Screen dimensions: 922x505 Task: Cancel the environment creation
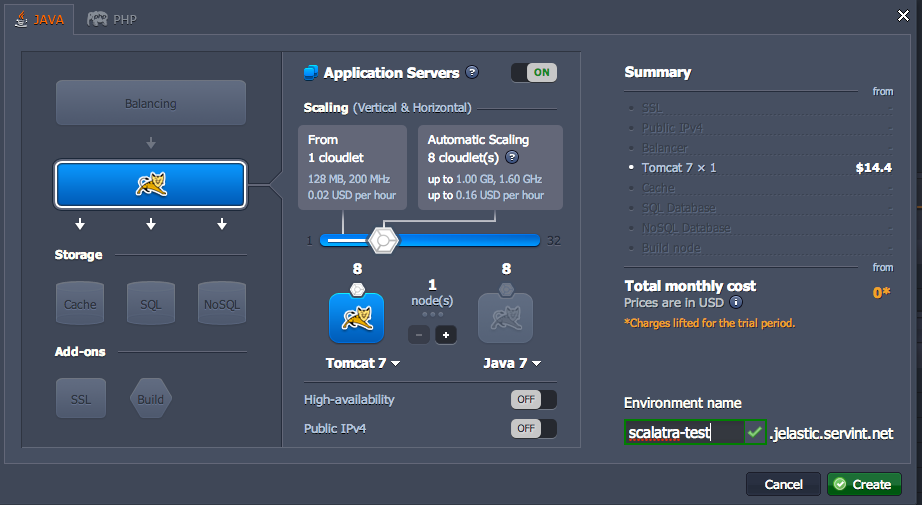pyautogui.click(x=783, y=484)
